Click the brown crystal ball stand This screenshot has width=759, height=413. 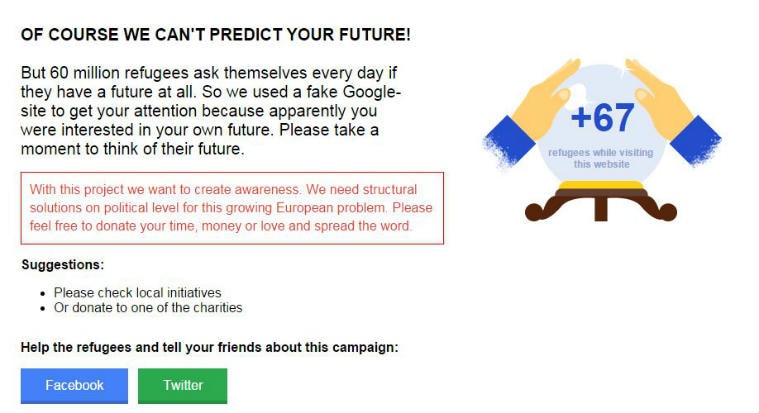coord(601,206)
